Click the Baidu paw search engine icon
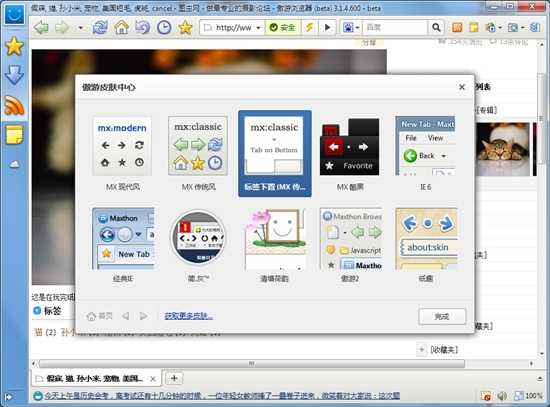 click(x=348, y=27)
